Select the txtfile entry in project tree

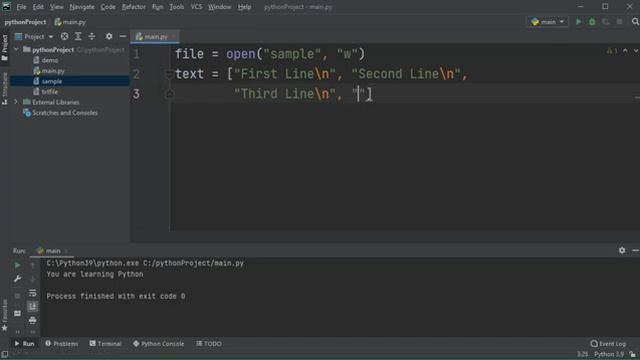(49, 92)
